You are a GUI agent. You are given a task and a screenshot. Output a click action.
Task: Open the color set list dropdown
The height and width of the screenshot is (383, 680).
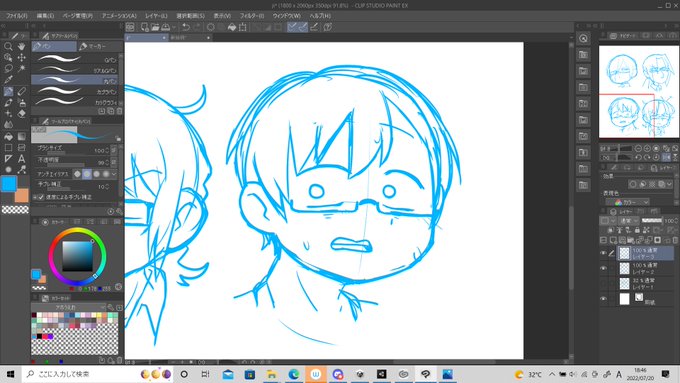click(69, 307)
